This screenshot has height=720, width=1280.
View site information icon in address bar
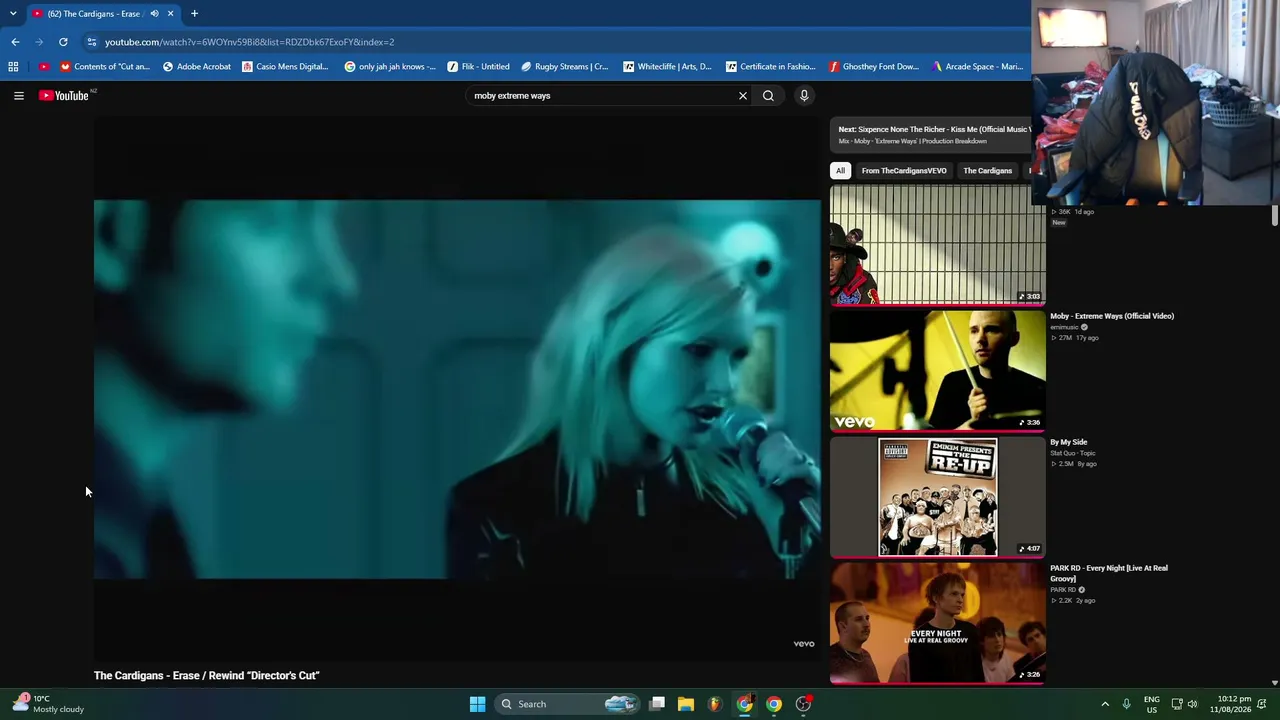(x=92, y=42)
